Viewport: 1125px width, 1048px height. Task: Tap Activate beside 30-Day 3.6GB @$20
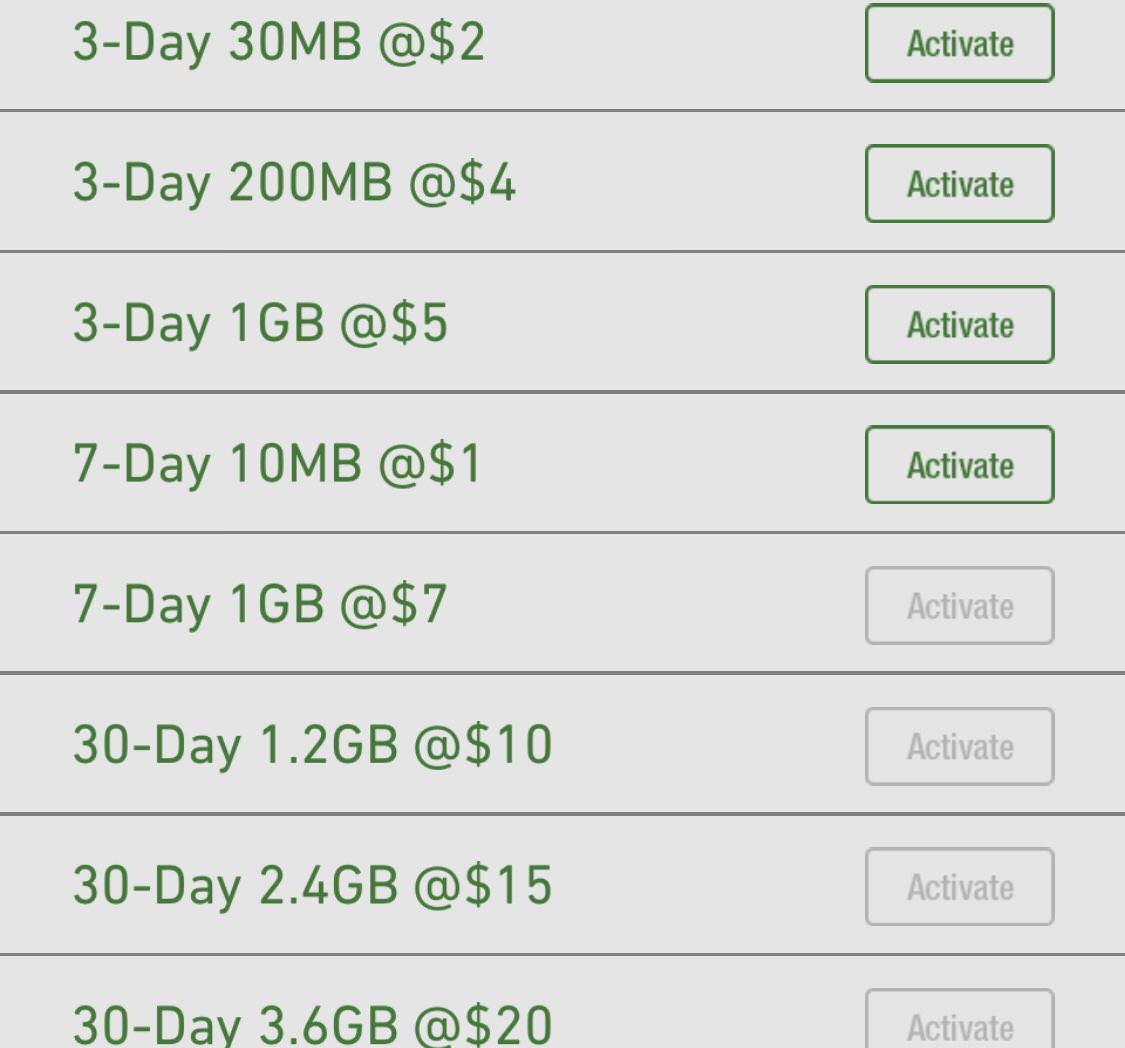coord(959,1022)
